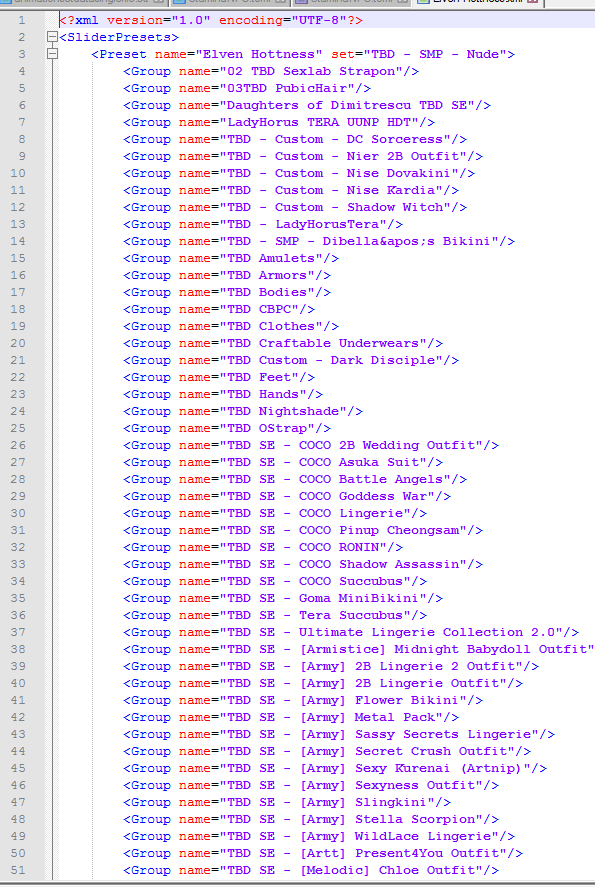595x887 pixels.
Task: Click the "02 TBD Sexlab Strapon" group line
Action: 271,71
